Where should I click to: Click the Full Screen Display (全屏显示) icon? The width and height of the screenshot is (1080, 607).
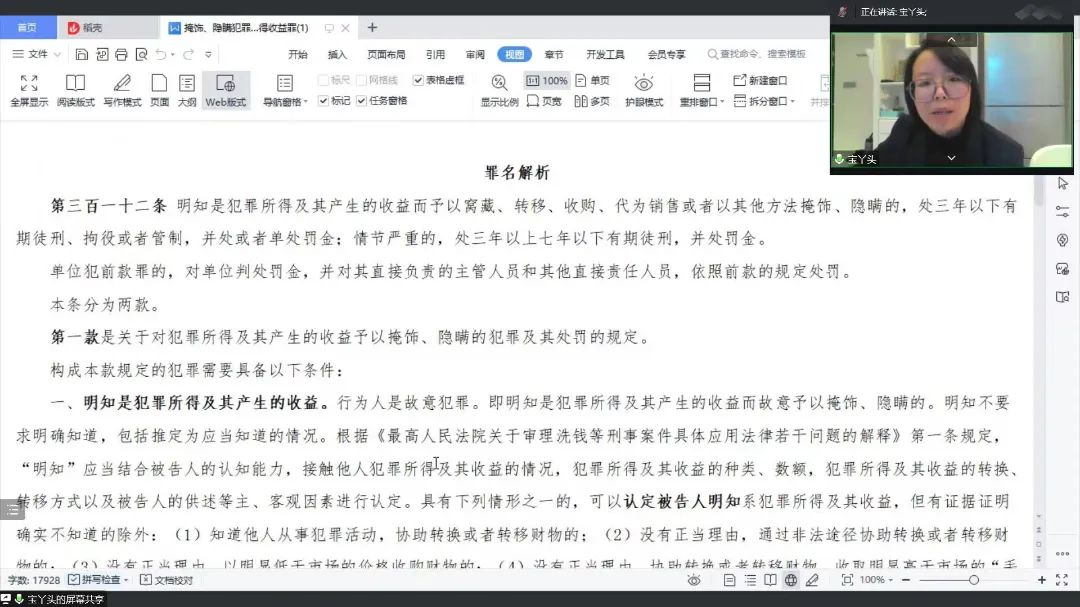pyautogui.click(x=29, y=90)
